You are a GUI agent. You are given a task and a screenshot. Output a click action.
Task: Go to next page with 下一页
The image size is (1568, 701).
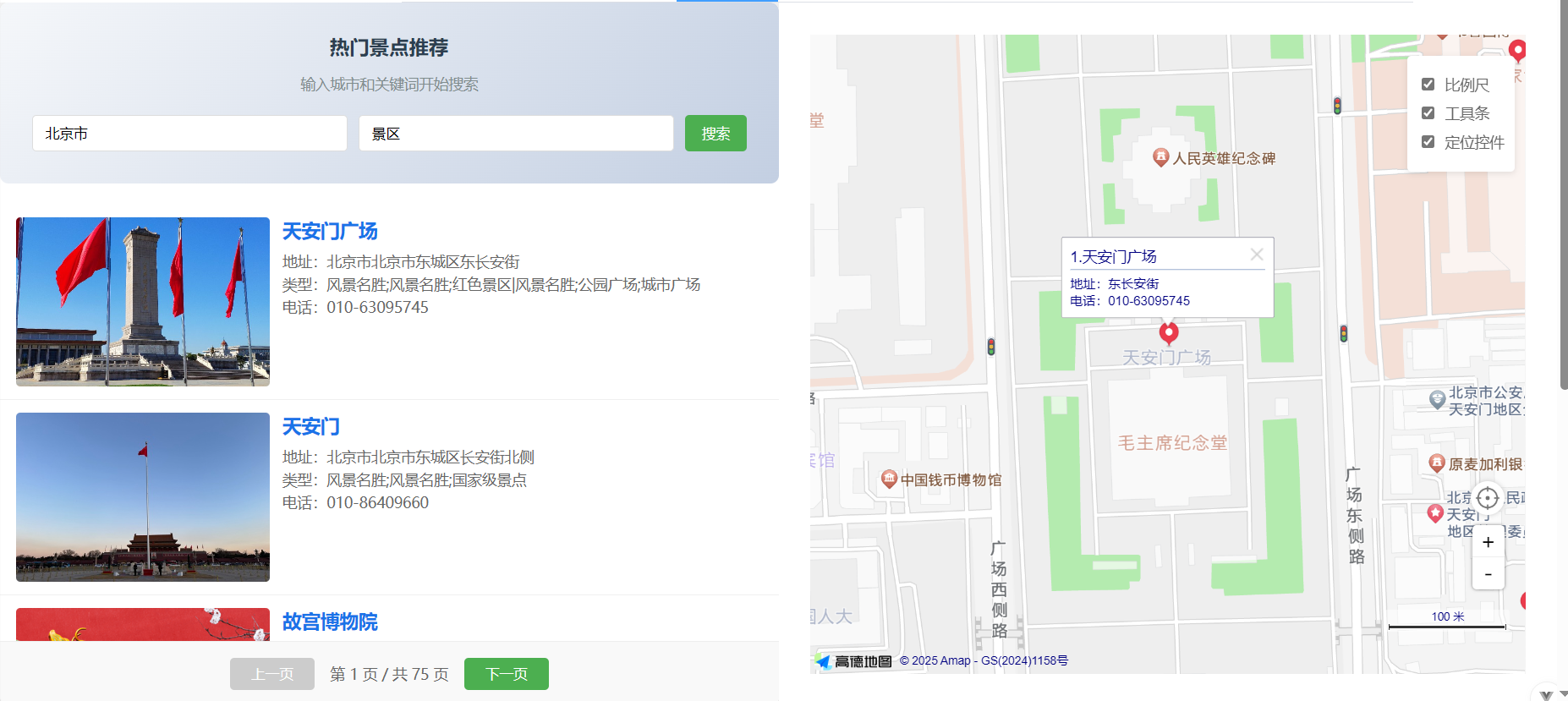[507, 674]
